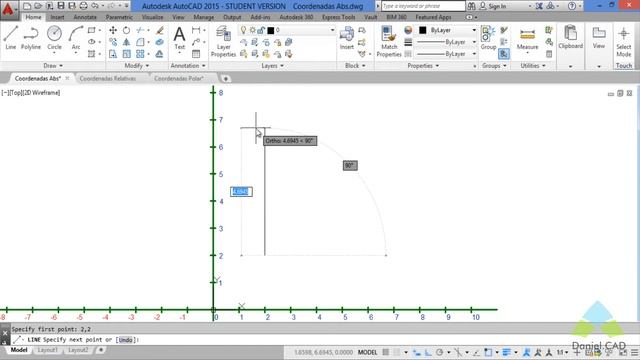Select the Line tool
The width and height of the screenshot is (640, 360).
click(x=11, y=38)
